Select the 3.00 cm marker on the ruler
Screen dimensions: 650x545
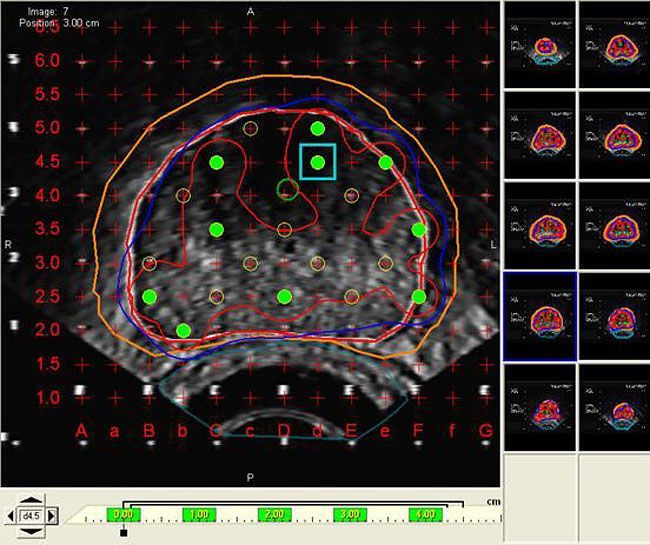[x=350, y=515]
